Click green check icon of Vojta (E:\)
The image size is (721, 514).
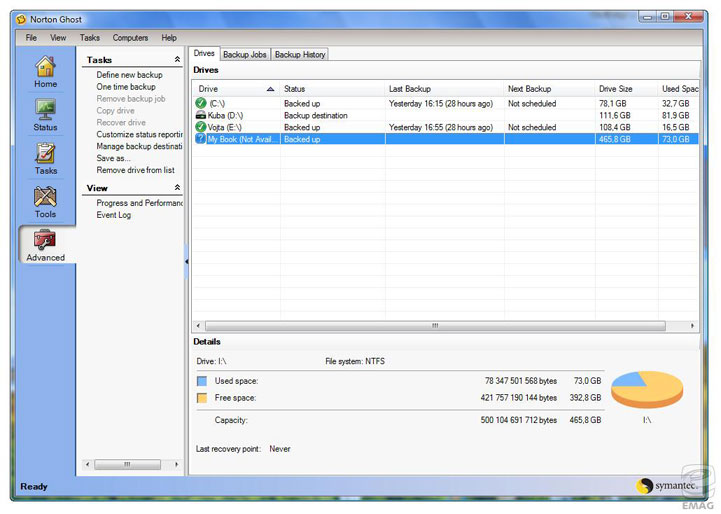[200, 127]
